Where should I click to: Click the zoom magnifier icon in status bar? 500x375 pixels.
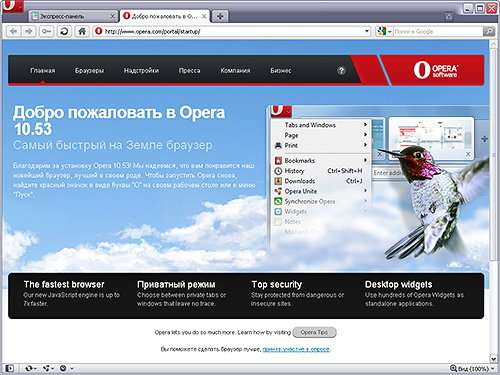[453, 368]
